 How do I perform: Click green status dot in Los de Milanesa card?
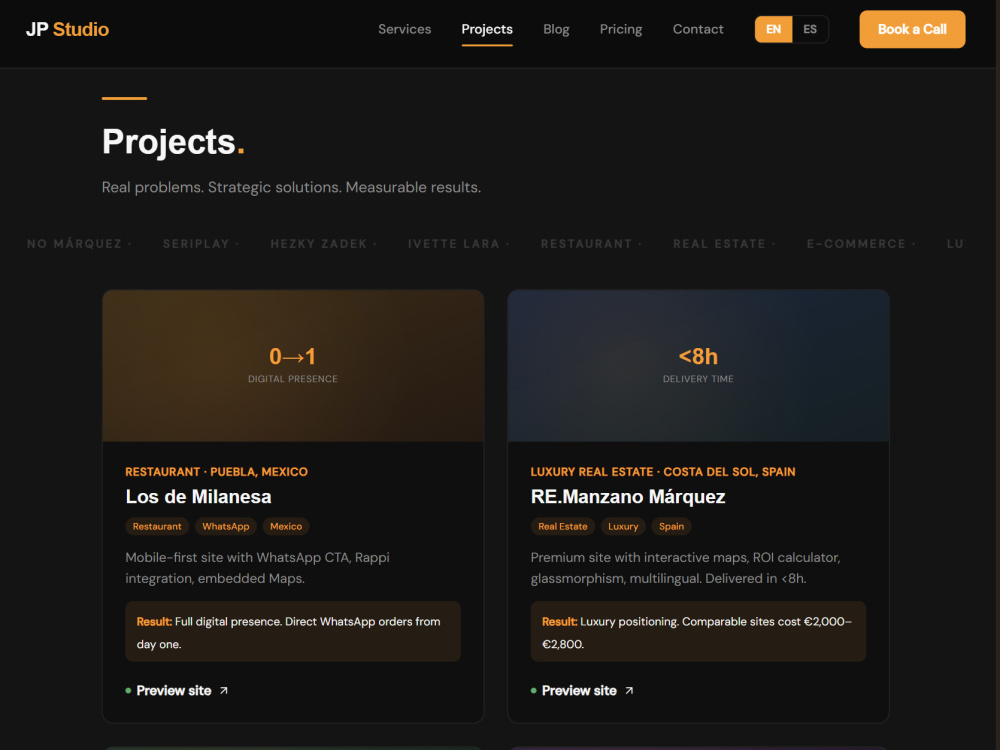[x=128, y=691]
